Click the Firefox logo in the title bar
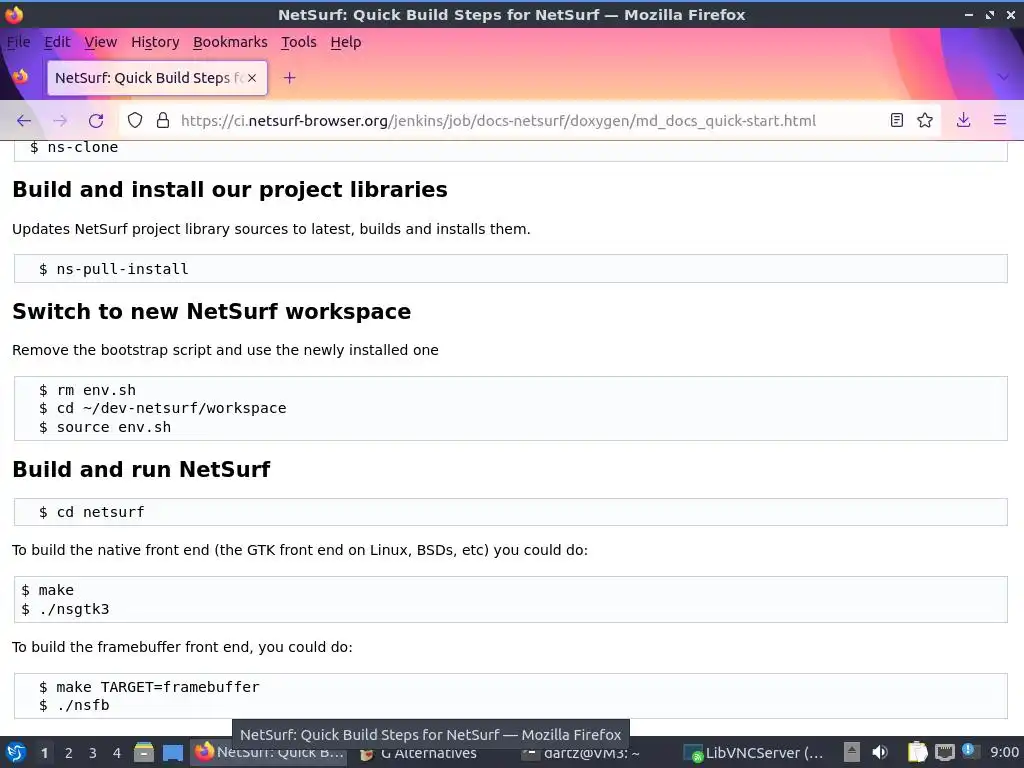1024x768 pixels. pyautogui.click(x=14, y=14)
